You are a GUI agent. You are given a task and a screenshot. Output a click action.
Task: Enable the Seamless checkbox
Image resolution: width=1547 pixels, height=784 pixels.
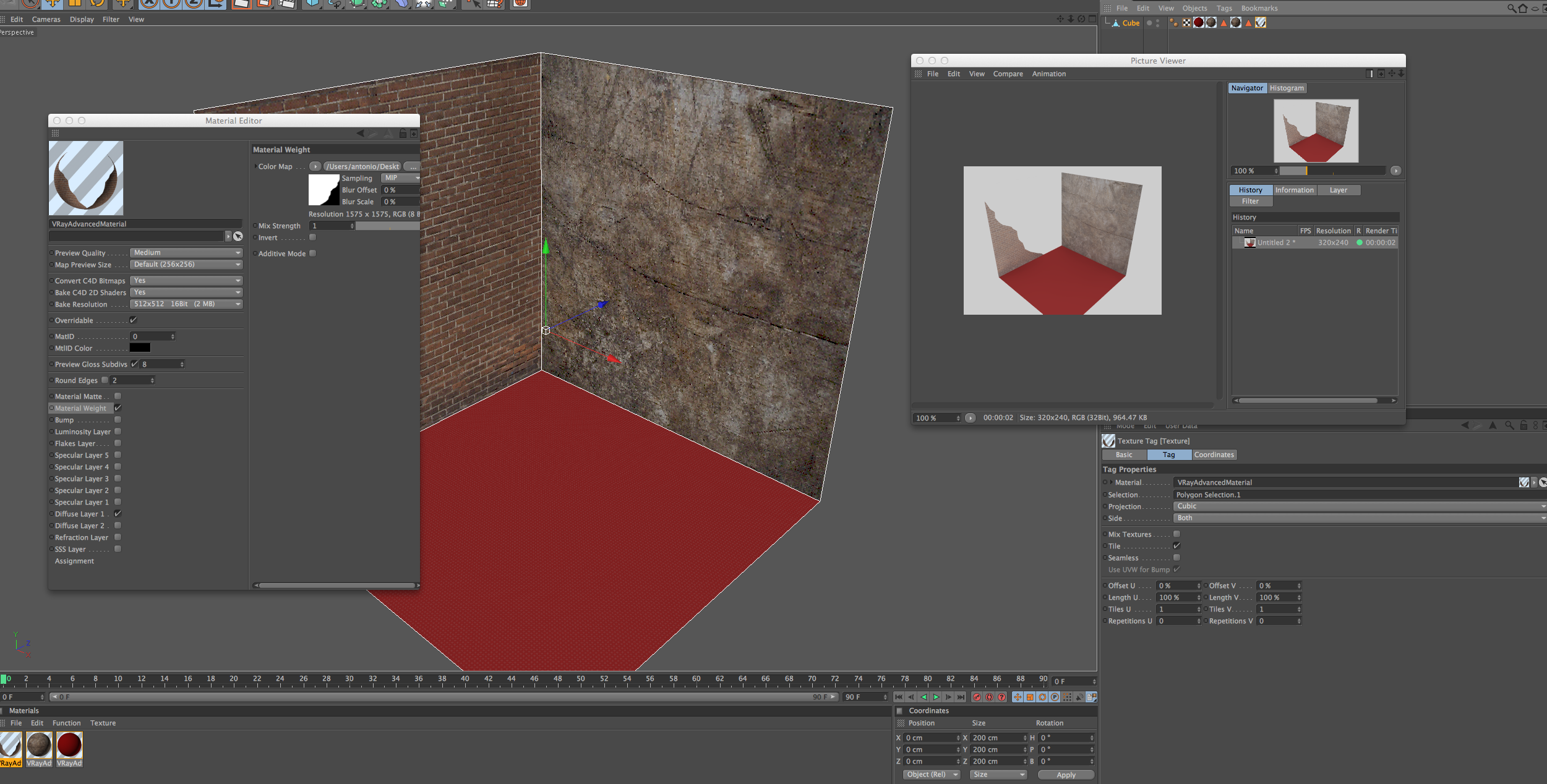(1176, 558)
